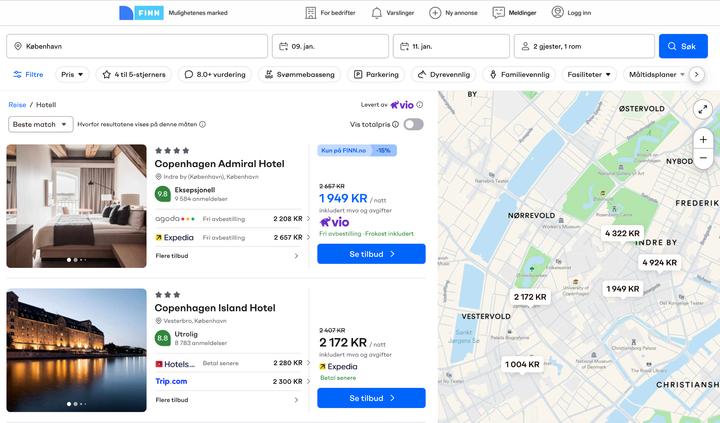Click info icon beside Vis totalpris
Image resolution: width=720 pixels, height=423 pixels.
click(395, 125)
